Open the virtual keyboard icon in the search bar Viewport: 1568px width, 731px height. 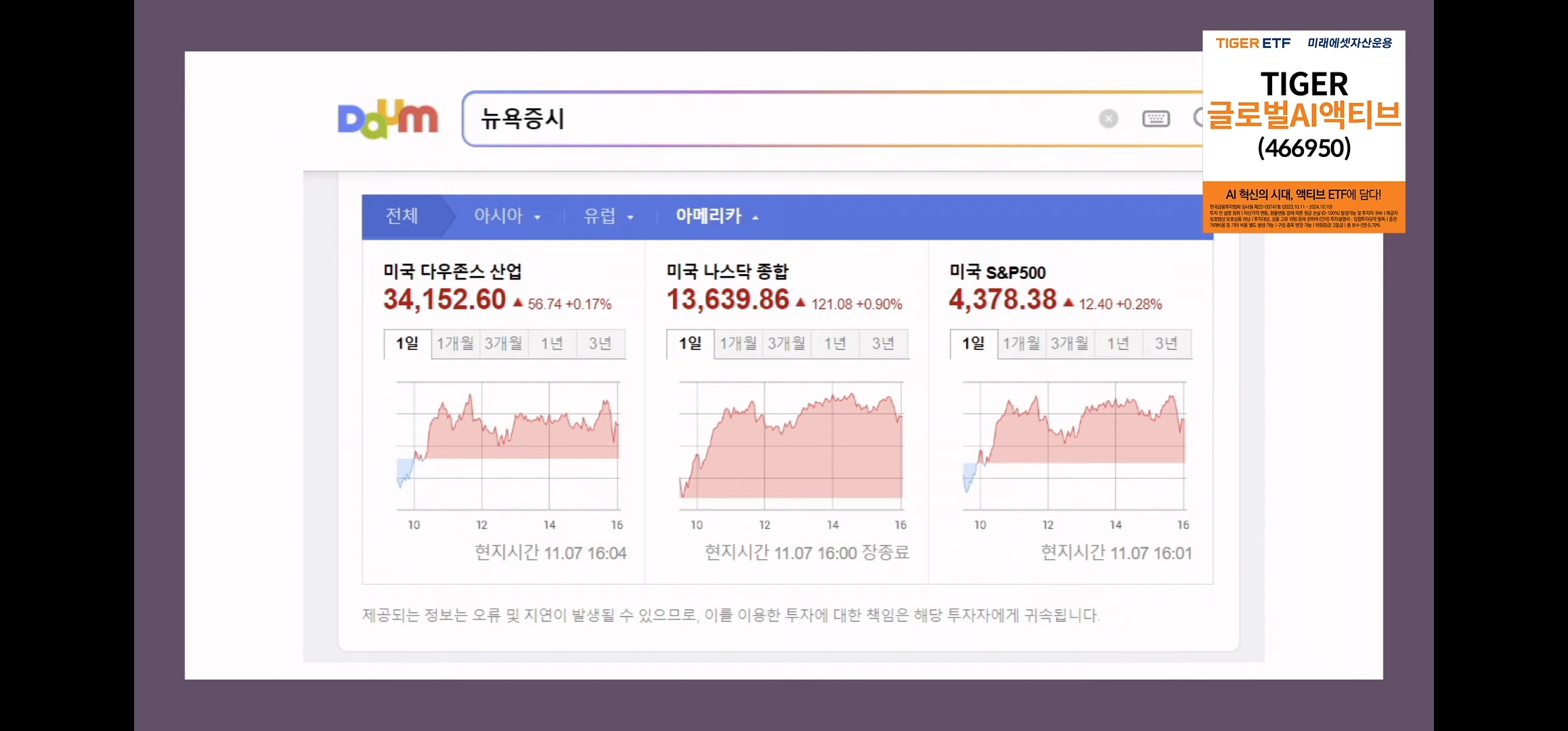point(1156,119)
